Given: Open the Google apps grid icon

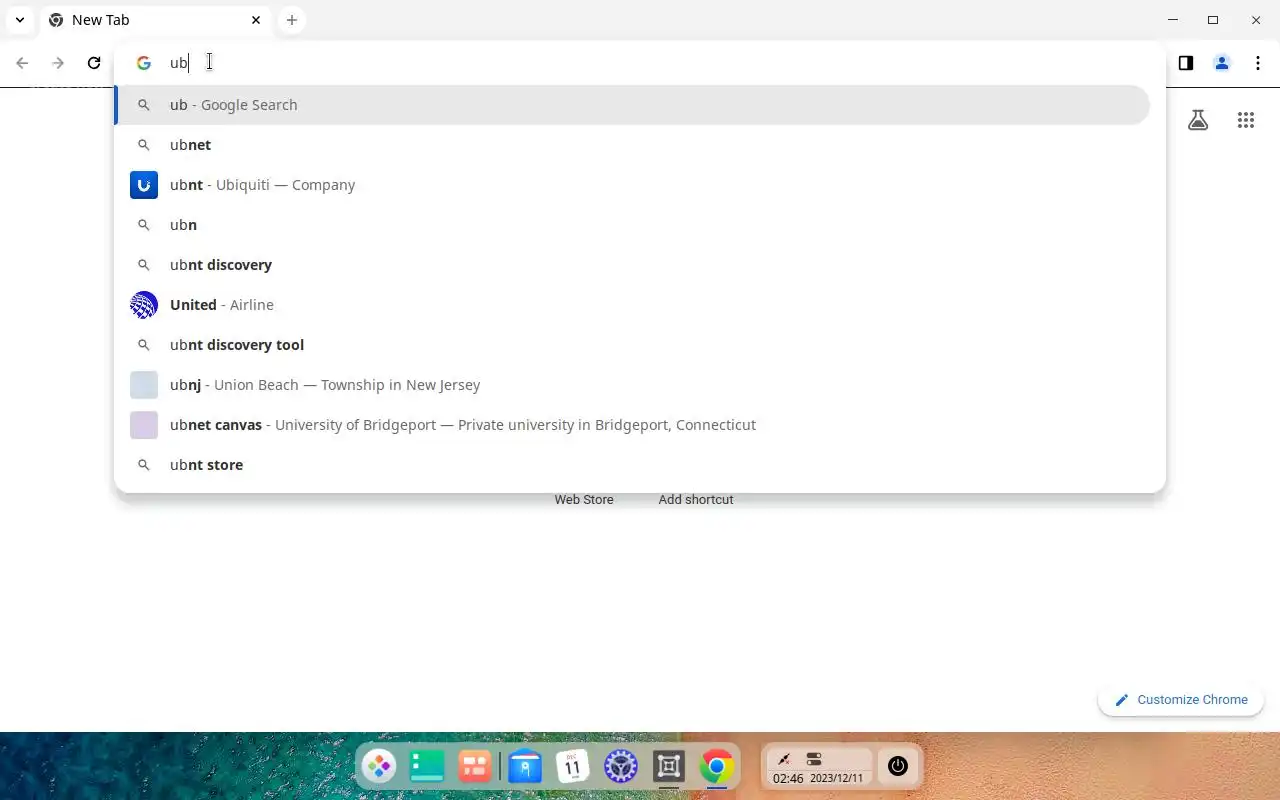Looking at the screenshot, I should (x=1246, y=121).
